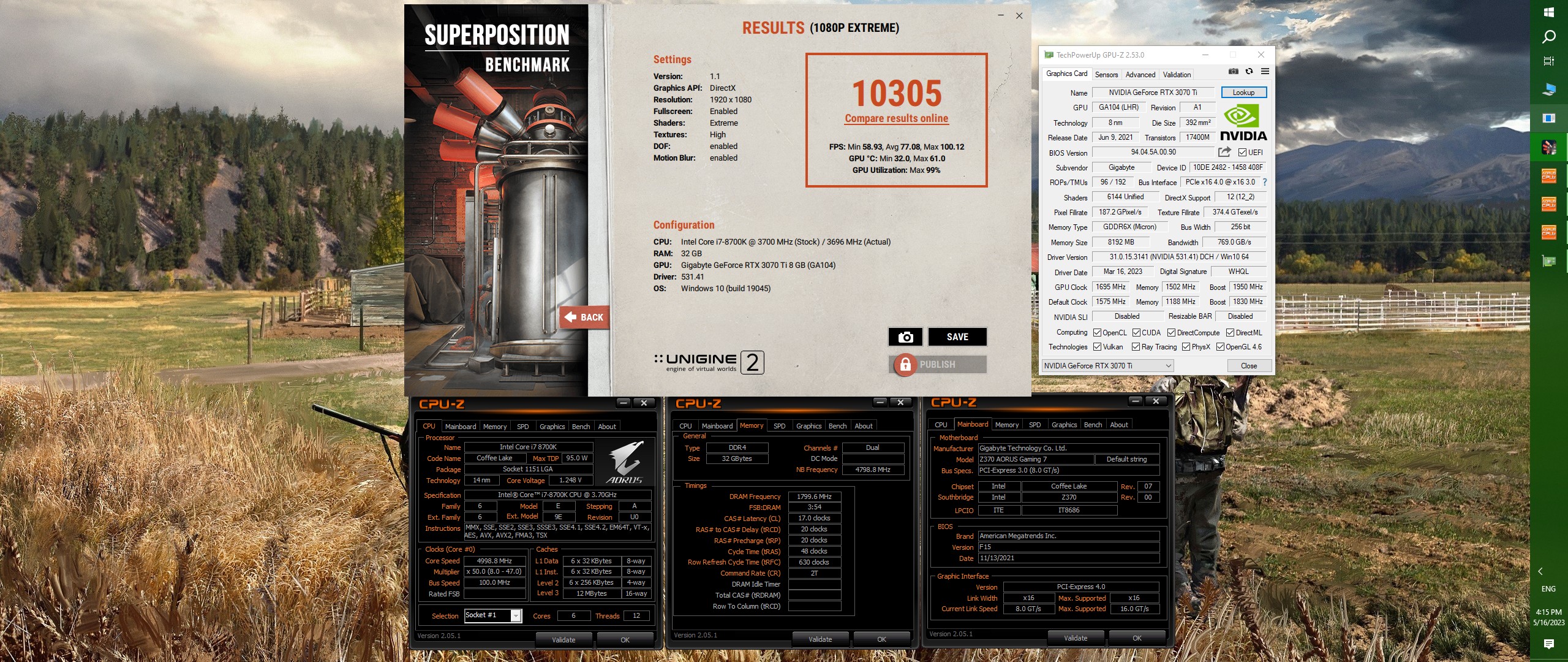Screen dimensions: 1568x662
Task: Switch to the Advanced tab in GPU-Z
Action: pos(1140,75)
